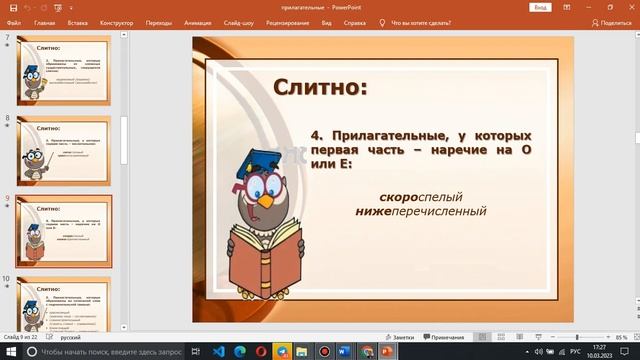Image resolution: width=640 pixels, height=360 pixels.
Task: Open Telegram from taskbar
Action: [282, 351]
